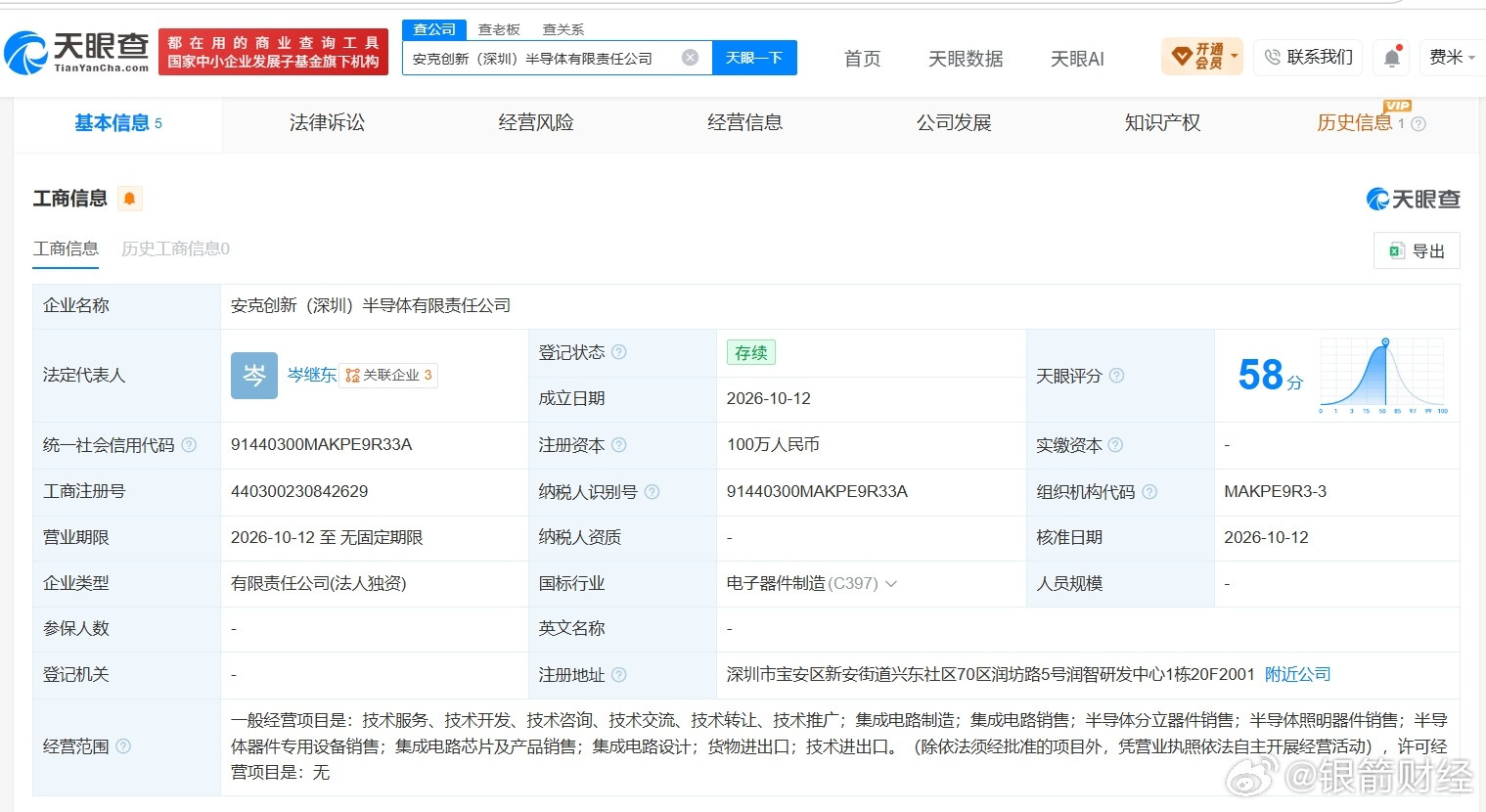The image size is (1486, 812).
Task: Click the 天眼评分 distribution chart
Action: pyautogui.click(x=1383, y=376)
